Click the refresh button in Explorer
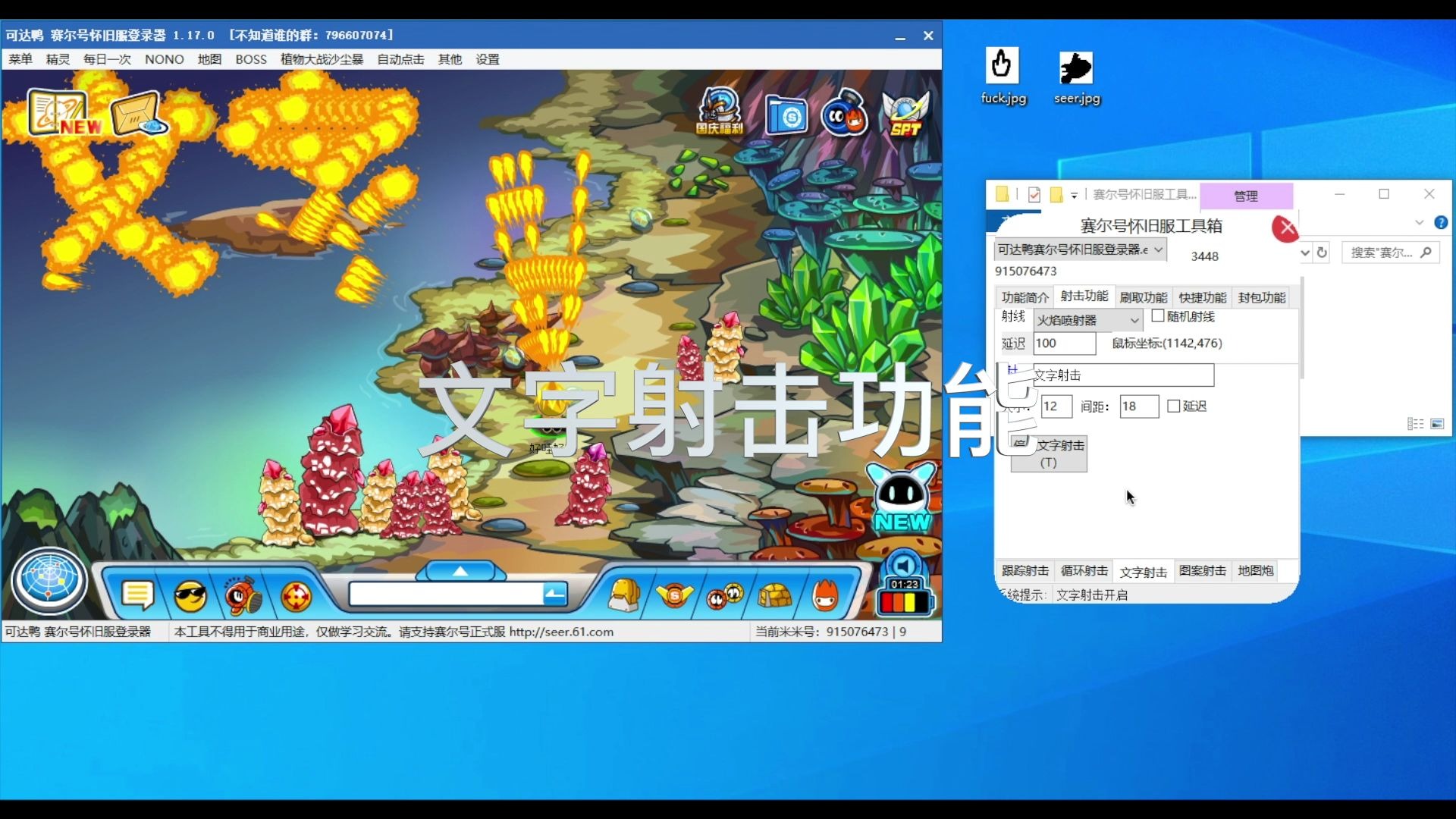 tap(1322, 253)
